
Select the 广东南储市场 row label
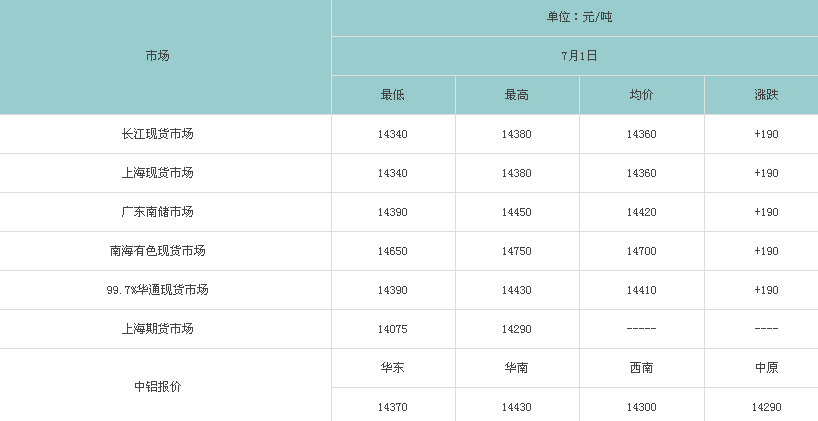click(x=157, y=212)
